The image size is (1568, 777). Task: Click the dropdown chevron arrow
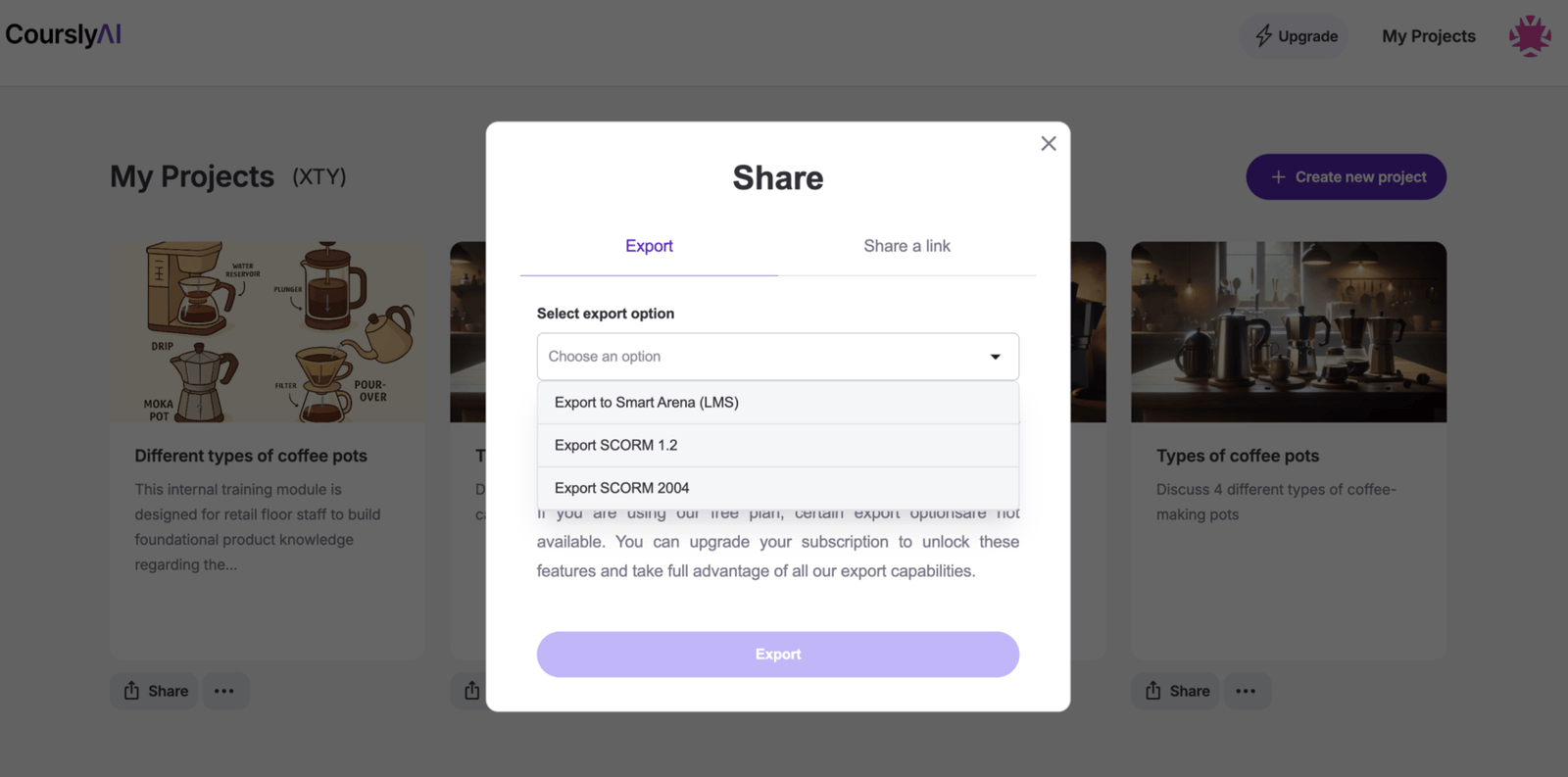pyautogui.click(x=996, y=356)
